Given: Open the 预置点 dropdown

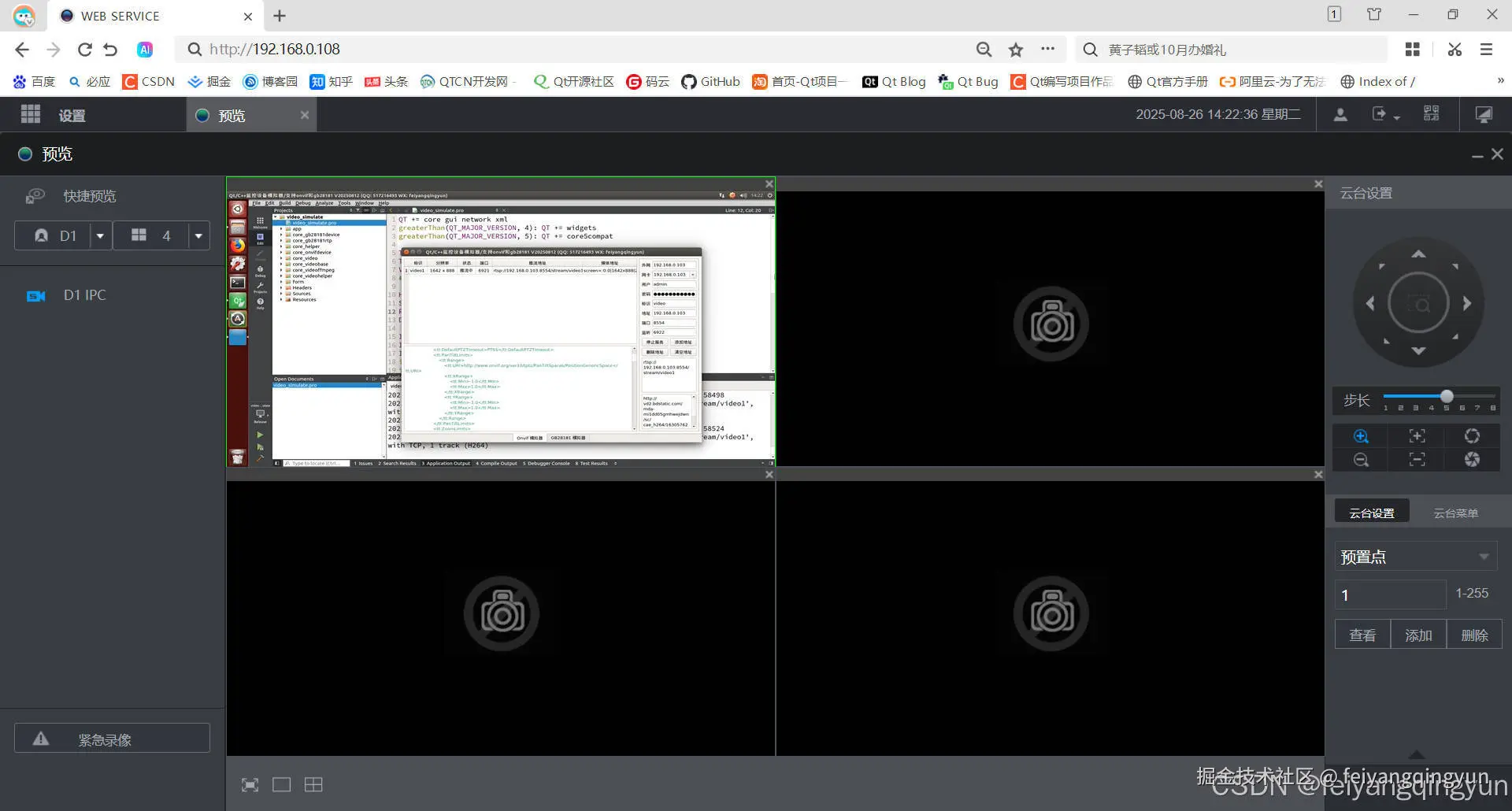Looking at the screenshot, I should [1415, 557].
